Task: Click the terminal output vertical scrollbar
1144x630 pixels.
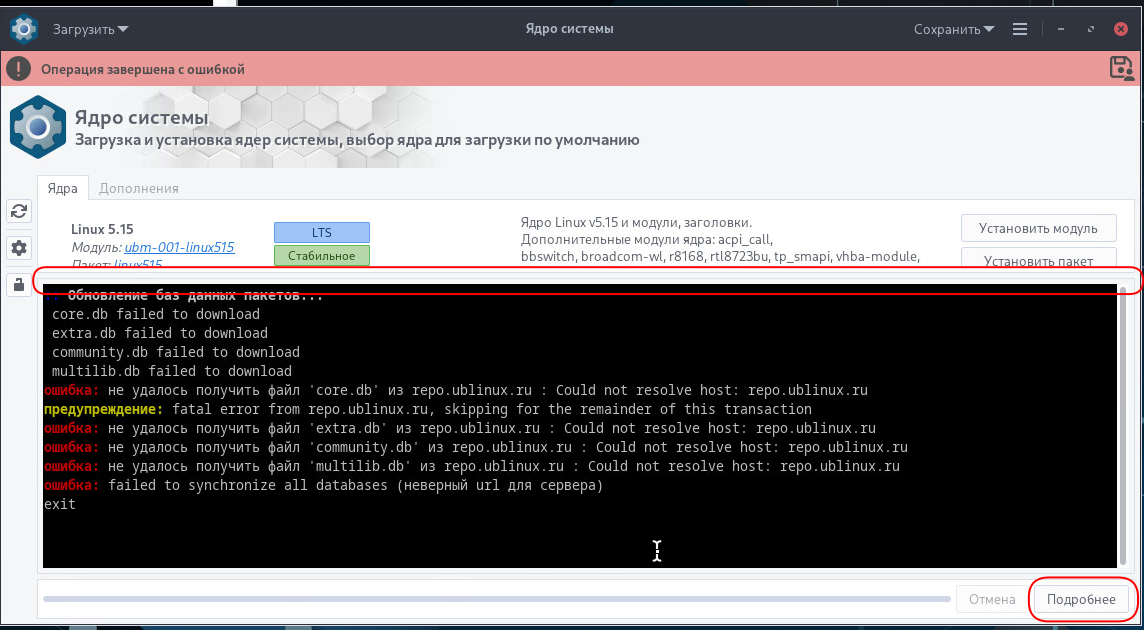Action: (1123, 426)
